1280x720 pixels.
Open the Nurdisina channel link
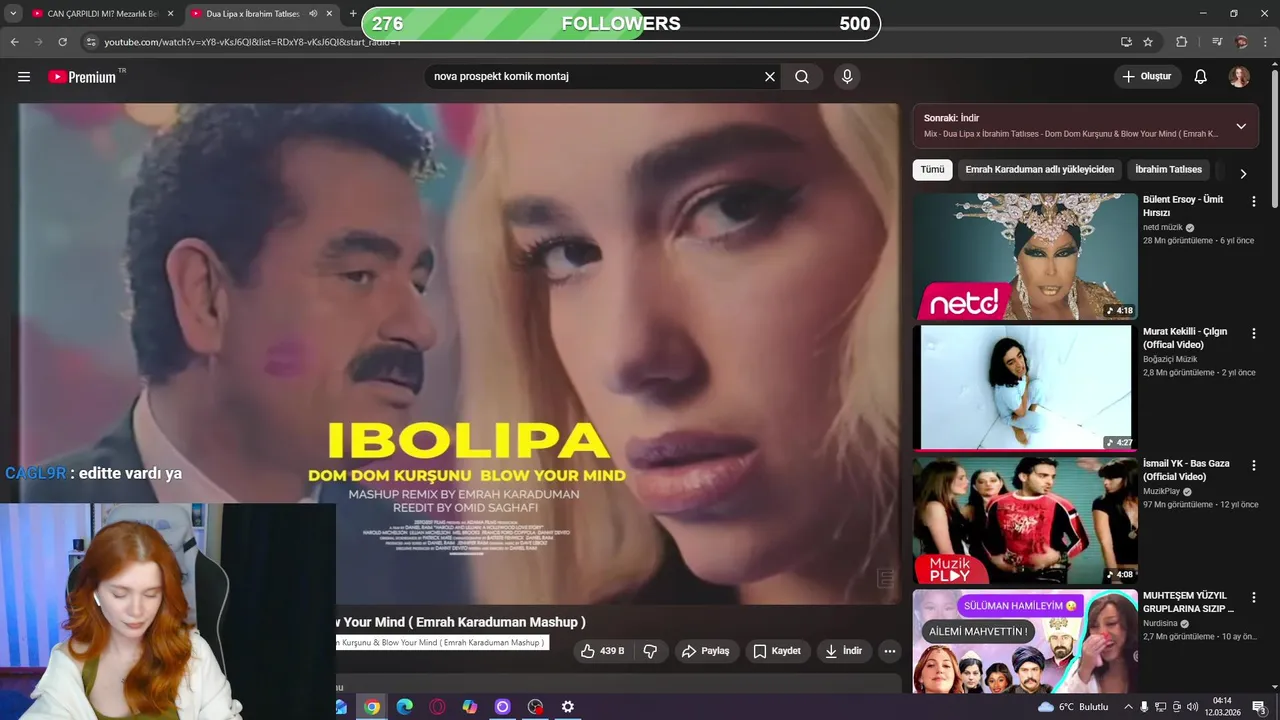(1160, 623)
